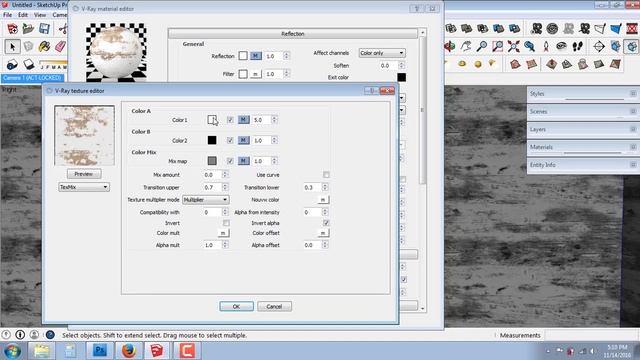Enable the Use curve checkbox
The height and width of the screenshot is (360, 640).
coord(326,175)
